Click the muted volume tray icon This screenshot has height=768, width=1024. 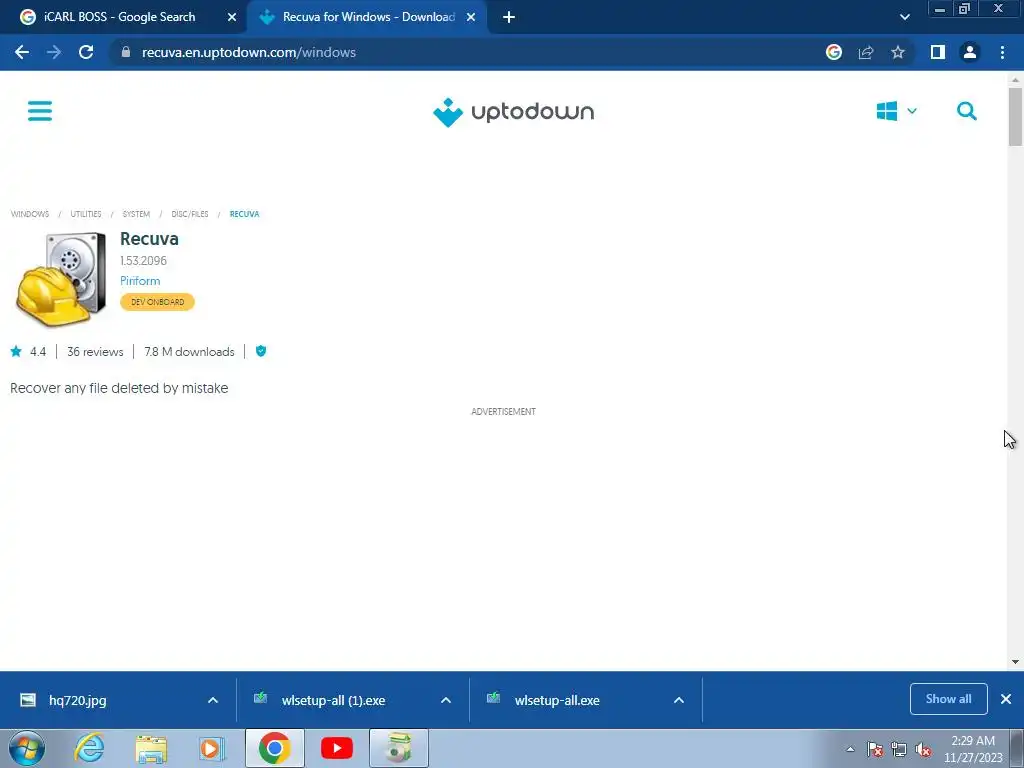pyautogui.click(x=923, y=750)
